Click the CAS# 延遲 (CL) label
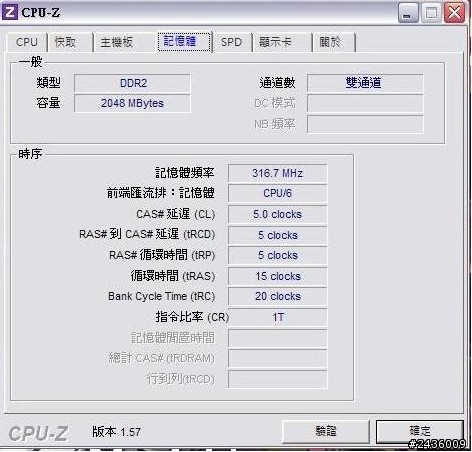 175,214
